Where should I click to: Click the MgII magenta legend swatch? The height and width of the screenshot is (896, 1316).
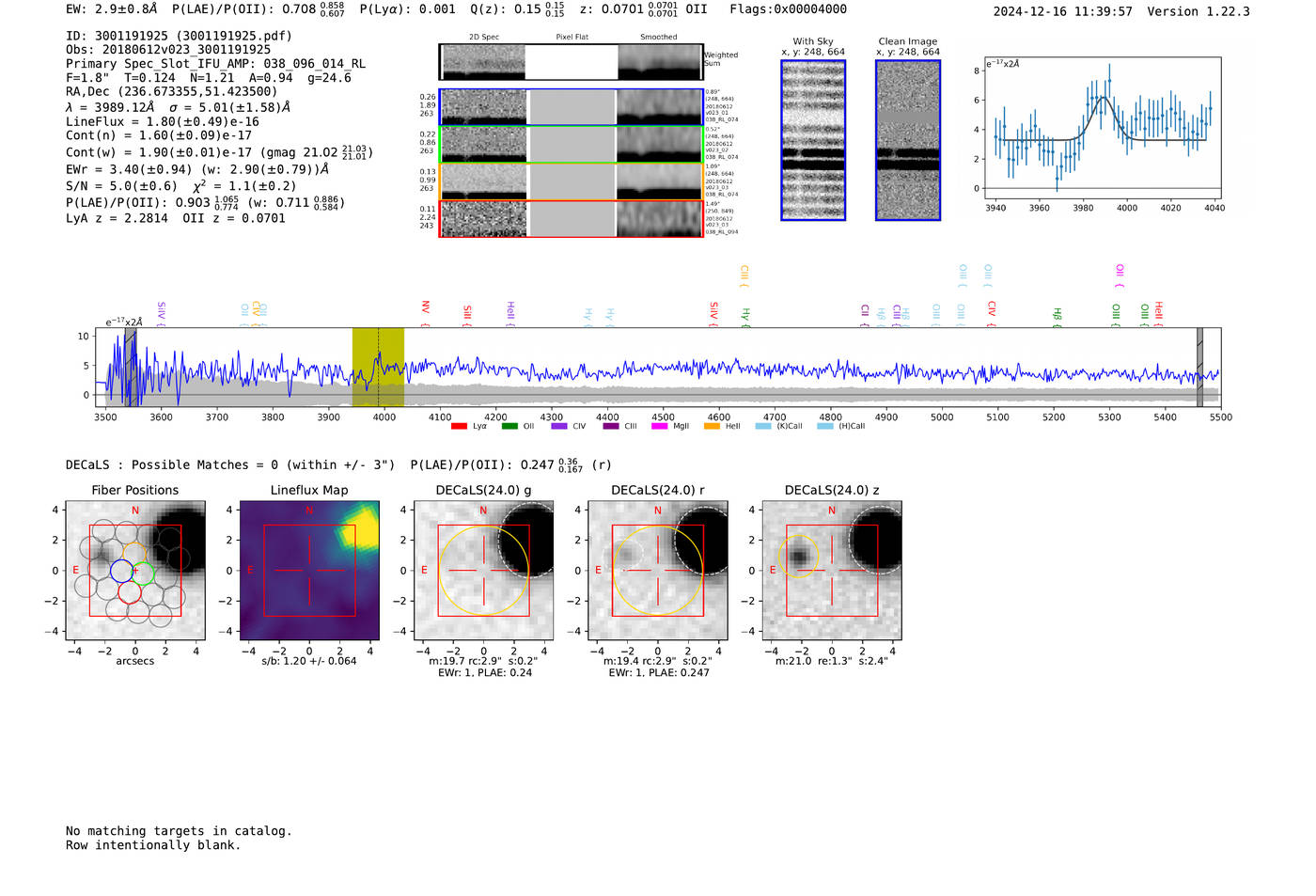point(659,426)
